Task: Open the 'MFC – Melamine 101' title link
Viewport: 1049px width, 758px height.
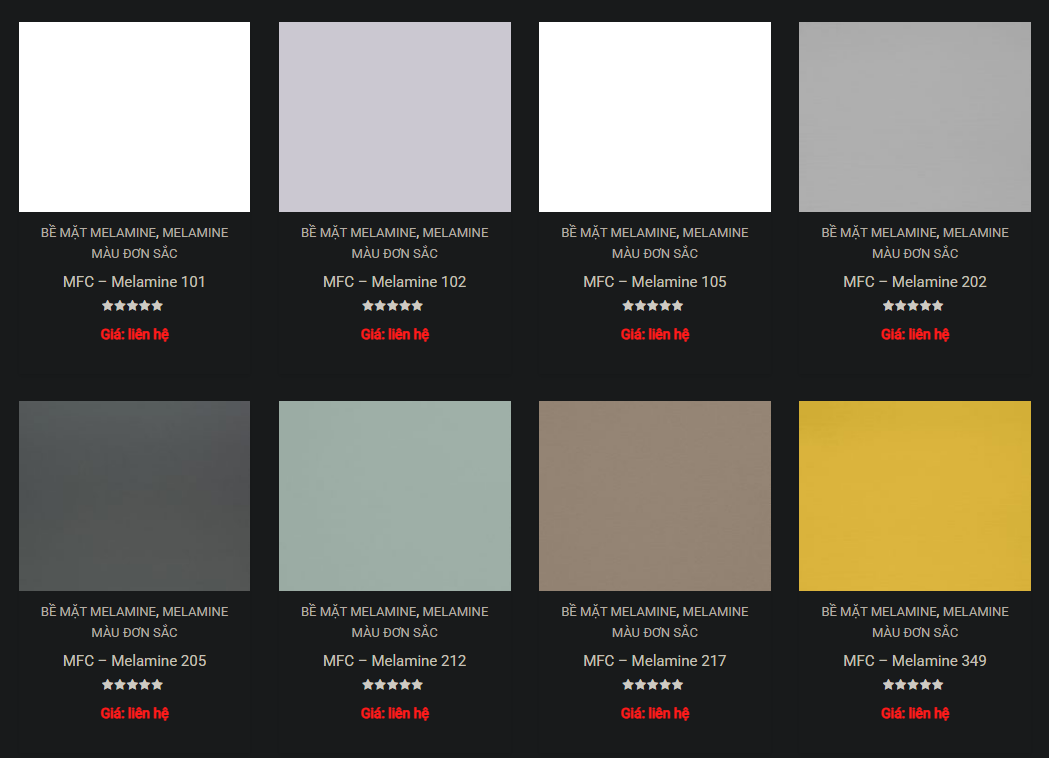Action: tap(134, 282)
